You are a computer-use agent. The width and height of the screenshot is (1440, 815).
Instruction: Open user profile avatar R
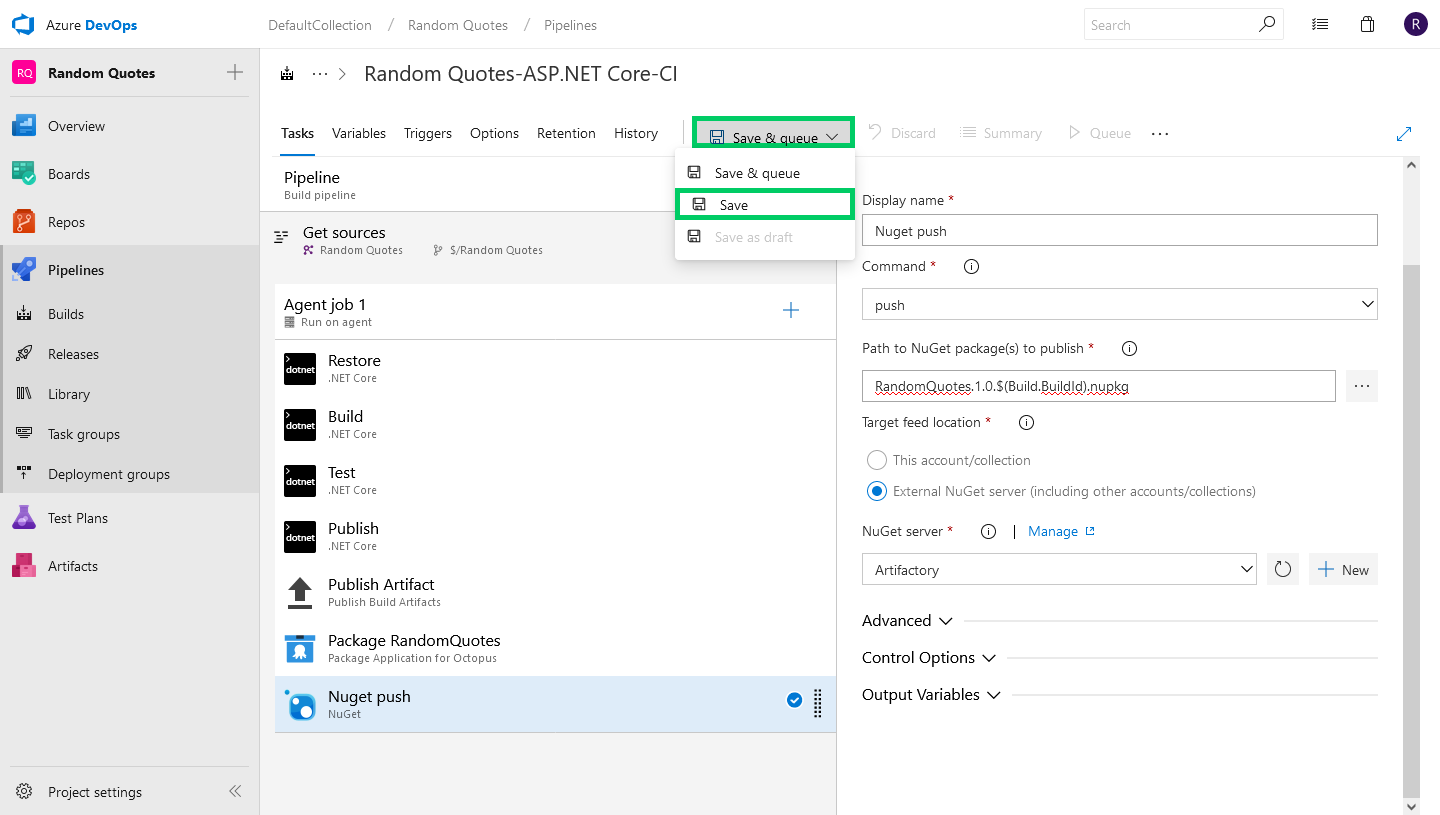point(1415,25)
